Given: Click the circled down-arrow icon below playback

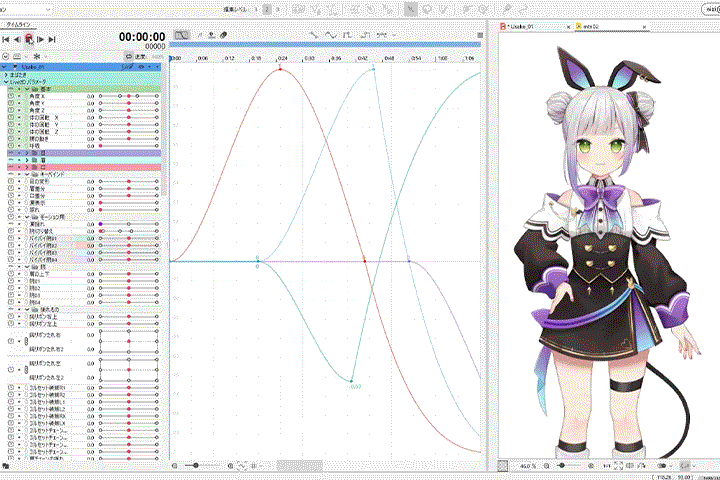Looking at the screenshot, I should pos(6,56).
